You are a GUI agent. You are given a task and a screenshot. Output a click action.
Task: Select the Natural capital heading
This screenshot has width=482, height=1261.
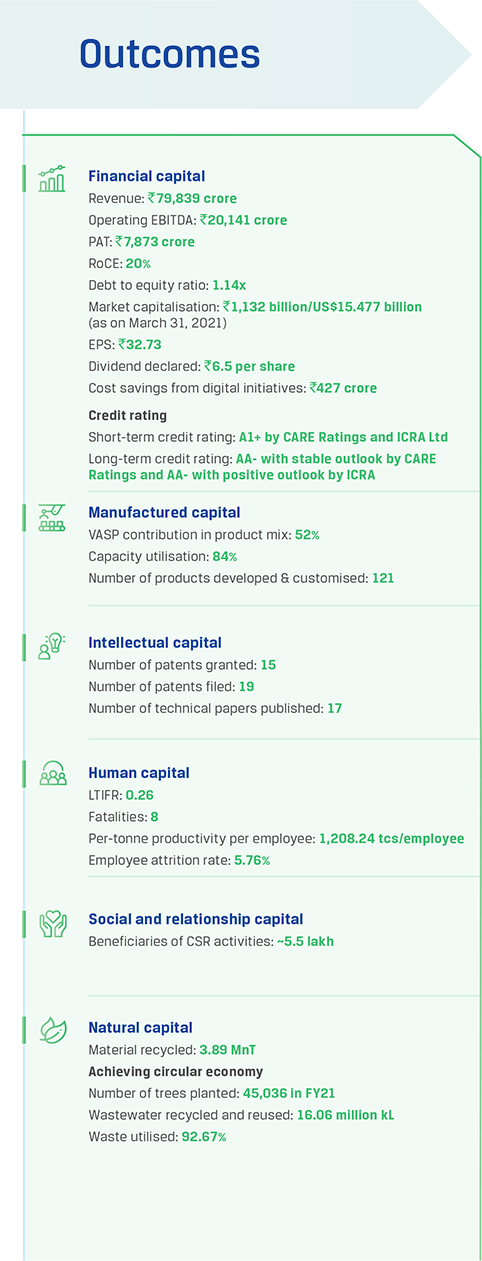pos(140,1028)
